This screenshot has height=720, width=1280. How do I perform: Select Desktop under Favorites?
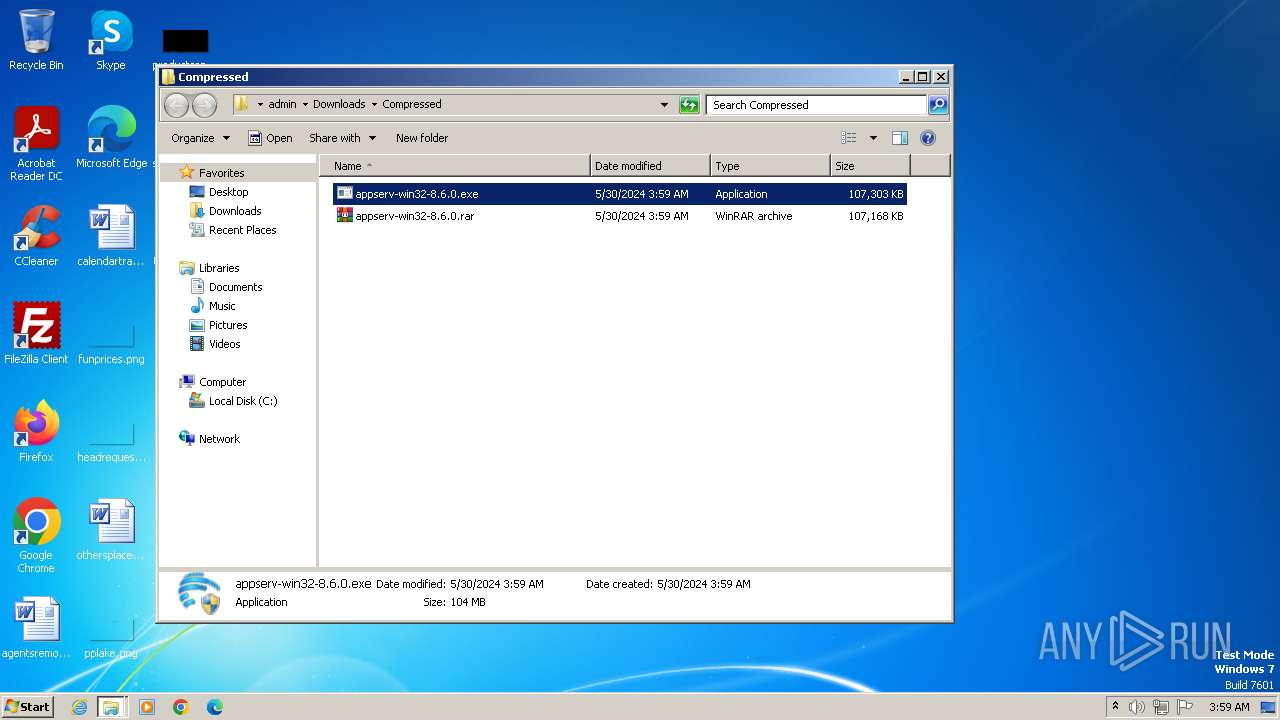(228, 192)
